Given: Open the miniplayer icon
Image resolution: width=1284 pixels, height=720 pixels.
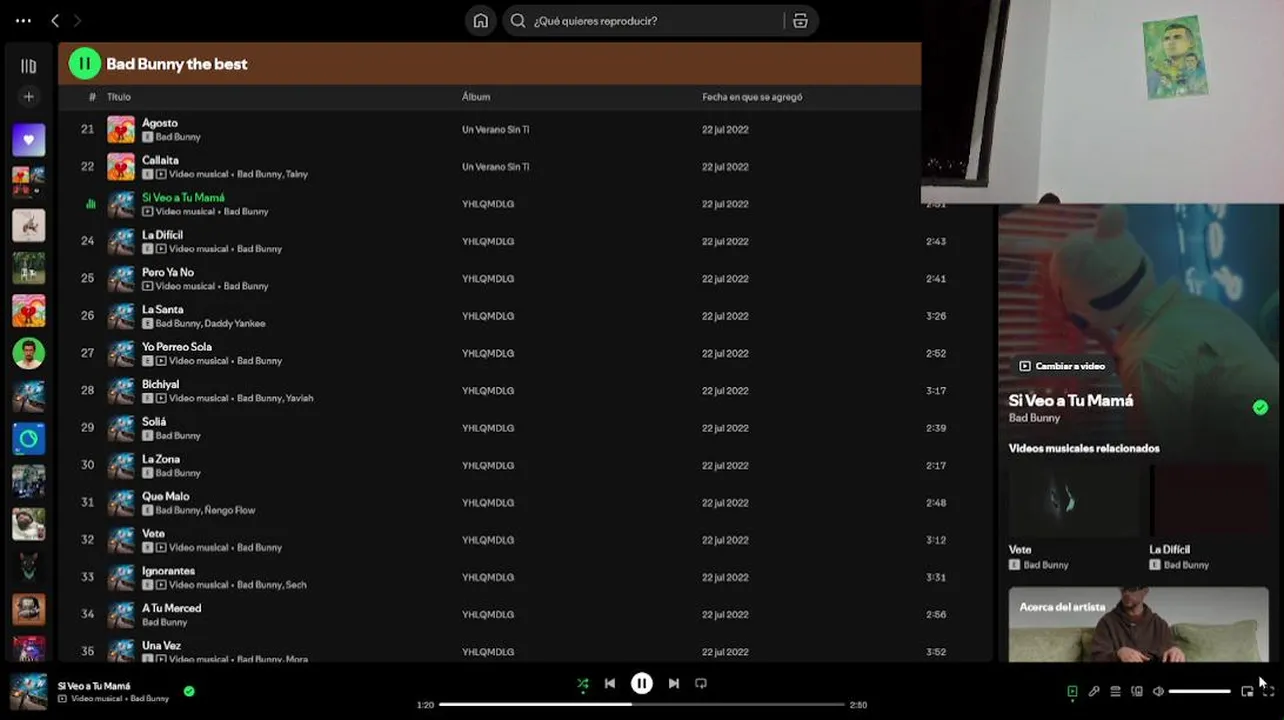Looking at the screenshot, I should coord(1247,691).
